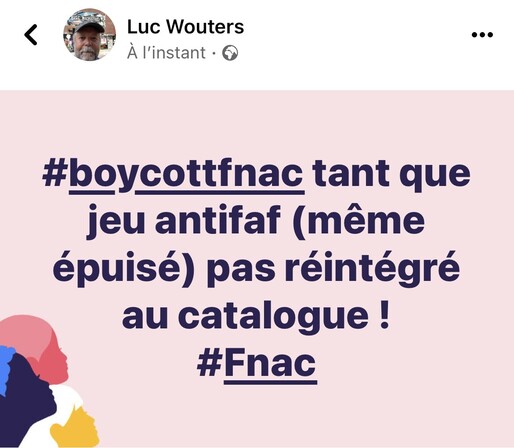
Task: Open the #boycottfnac hashtag
Action: (x=173, y=175)
